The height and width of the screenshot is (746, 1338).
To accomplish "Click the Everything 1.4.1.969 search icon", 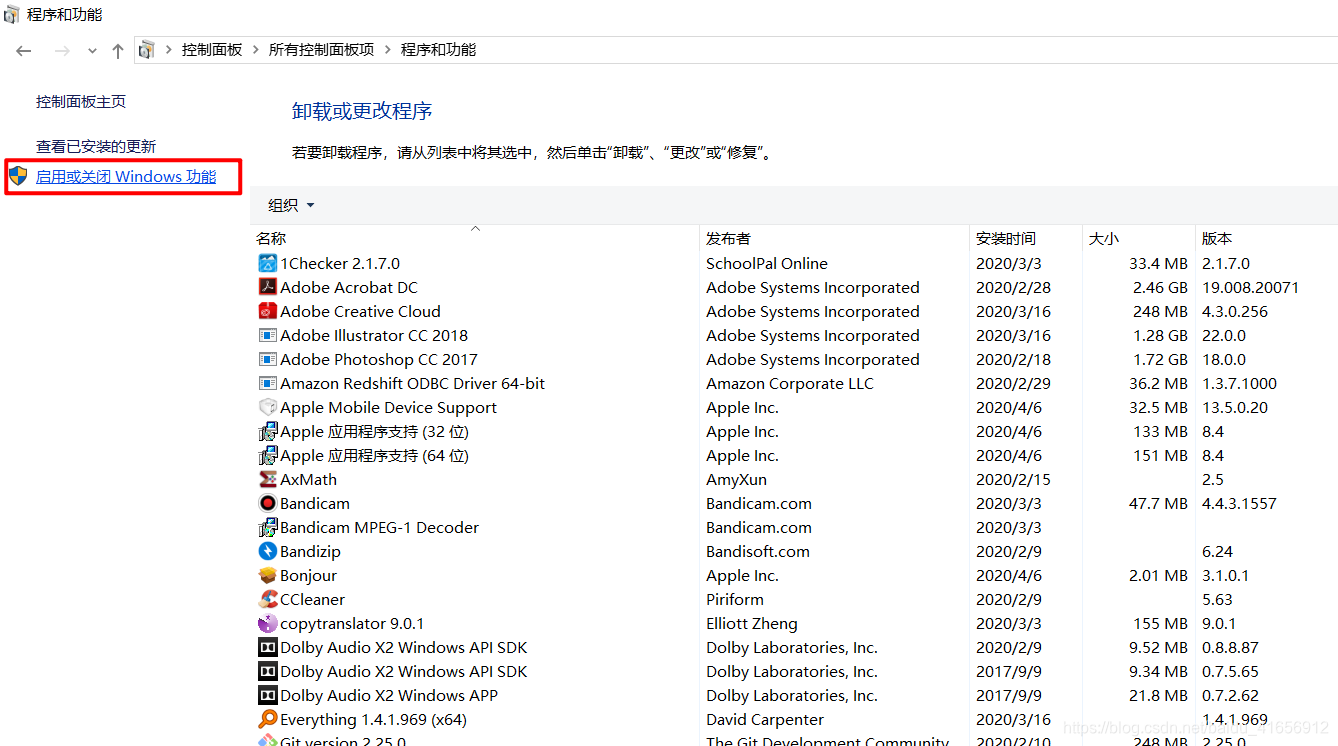I will (x=267, y=719).
